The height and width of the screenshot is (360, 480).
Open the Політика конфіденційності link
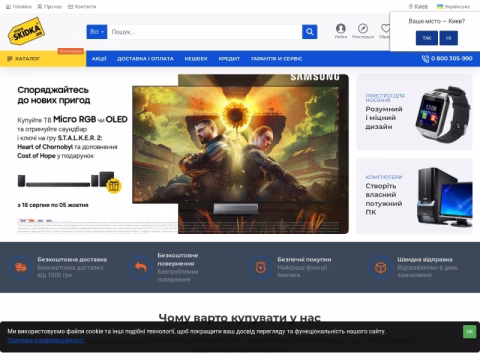point(46,340)
